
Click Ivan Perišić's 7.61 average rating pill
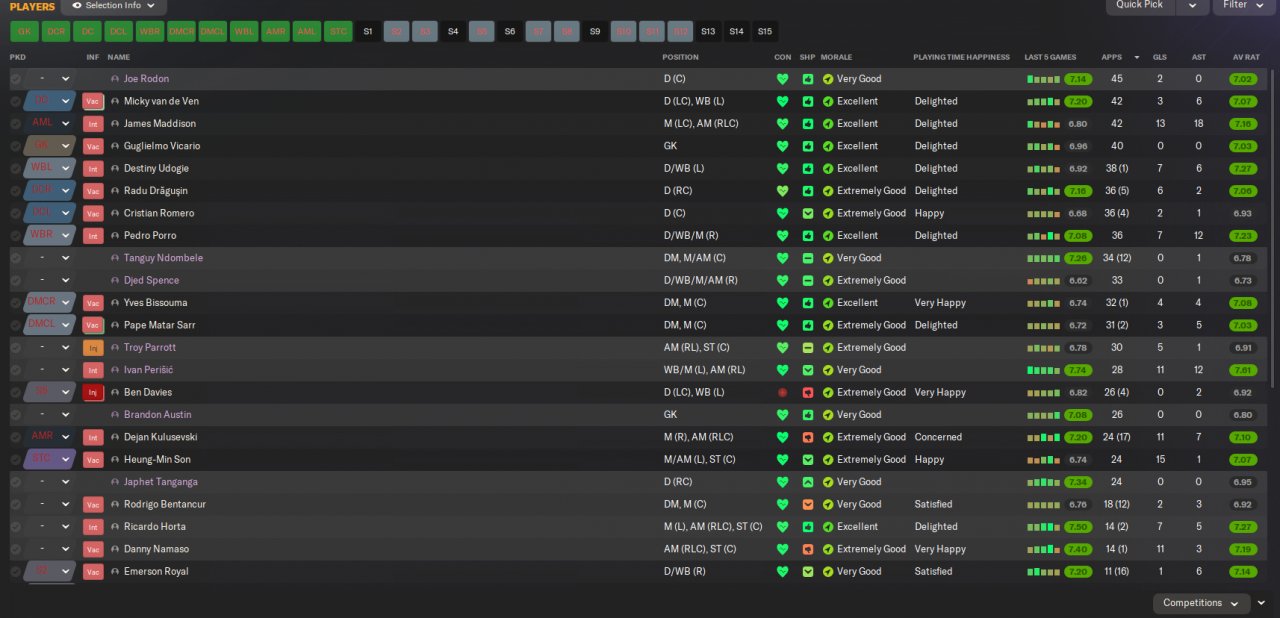click(1243, 370)
